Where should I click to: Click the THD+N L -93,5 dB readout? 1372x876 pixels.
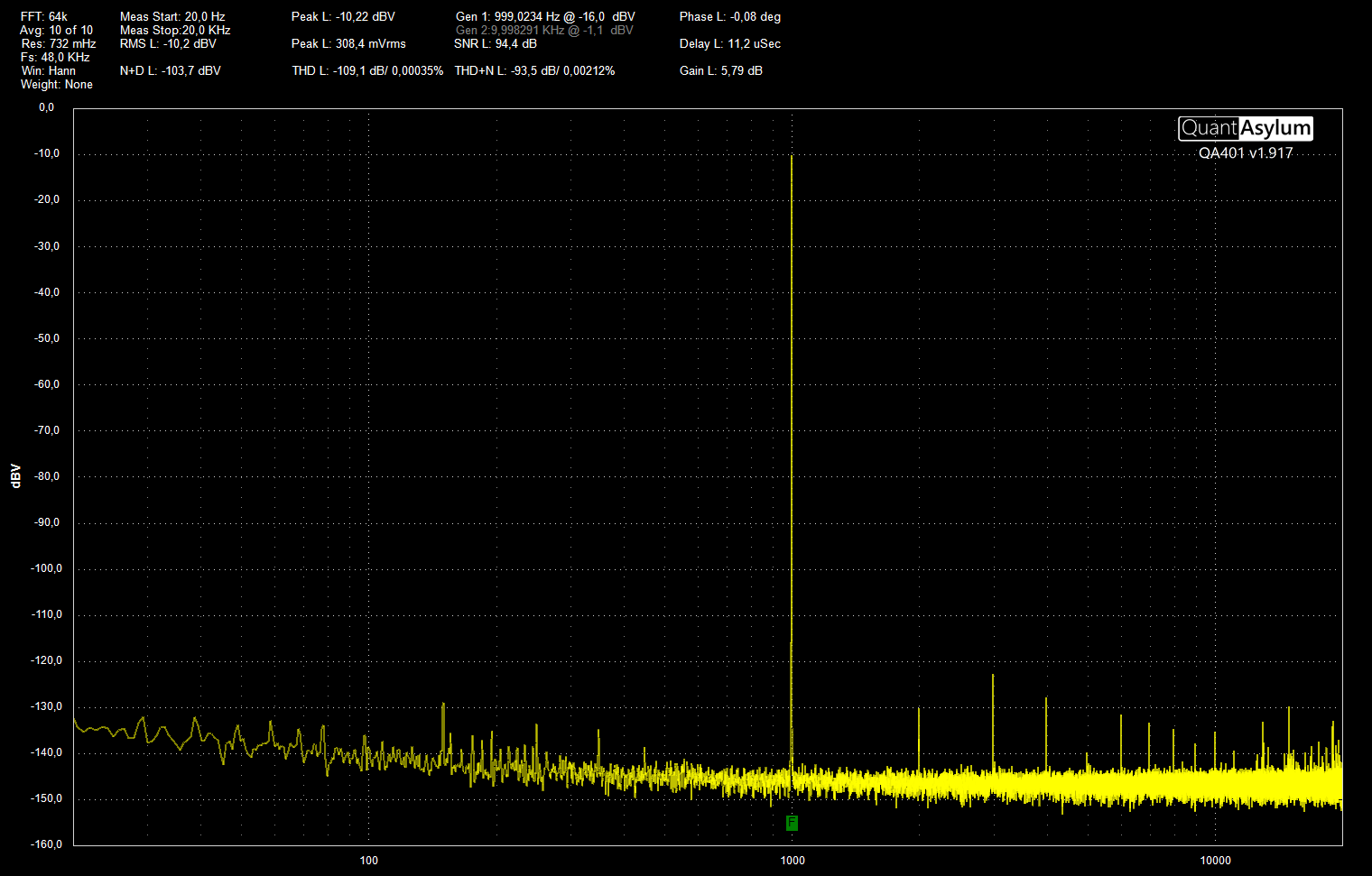click(x=534, y=70)
